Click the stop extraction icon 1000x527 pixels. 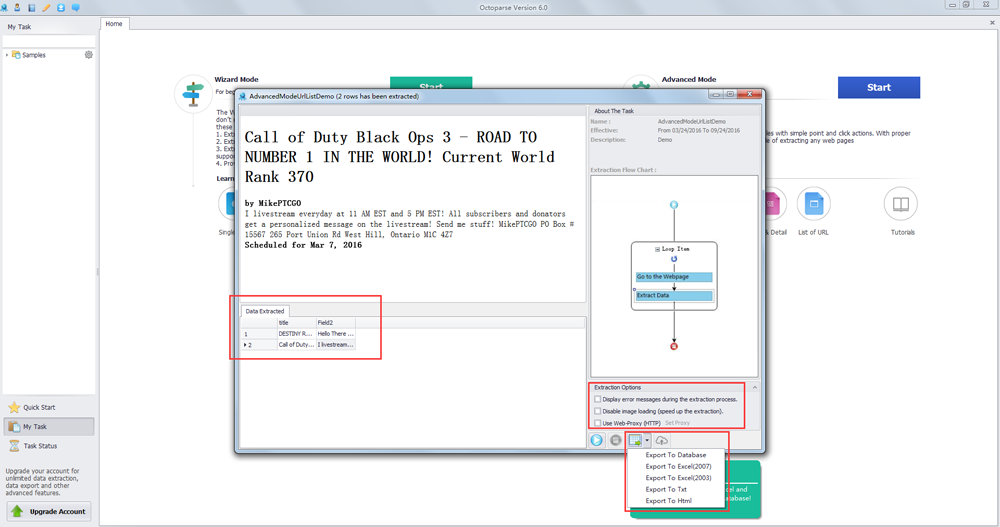[x=616, y=440]
